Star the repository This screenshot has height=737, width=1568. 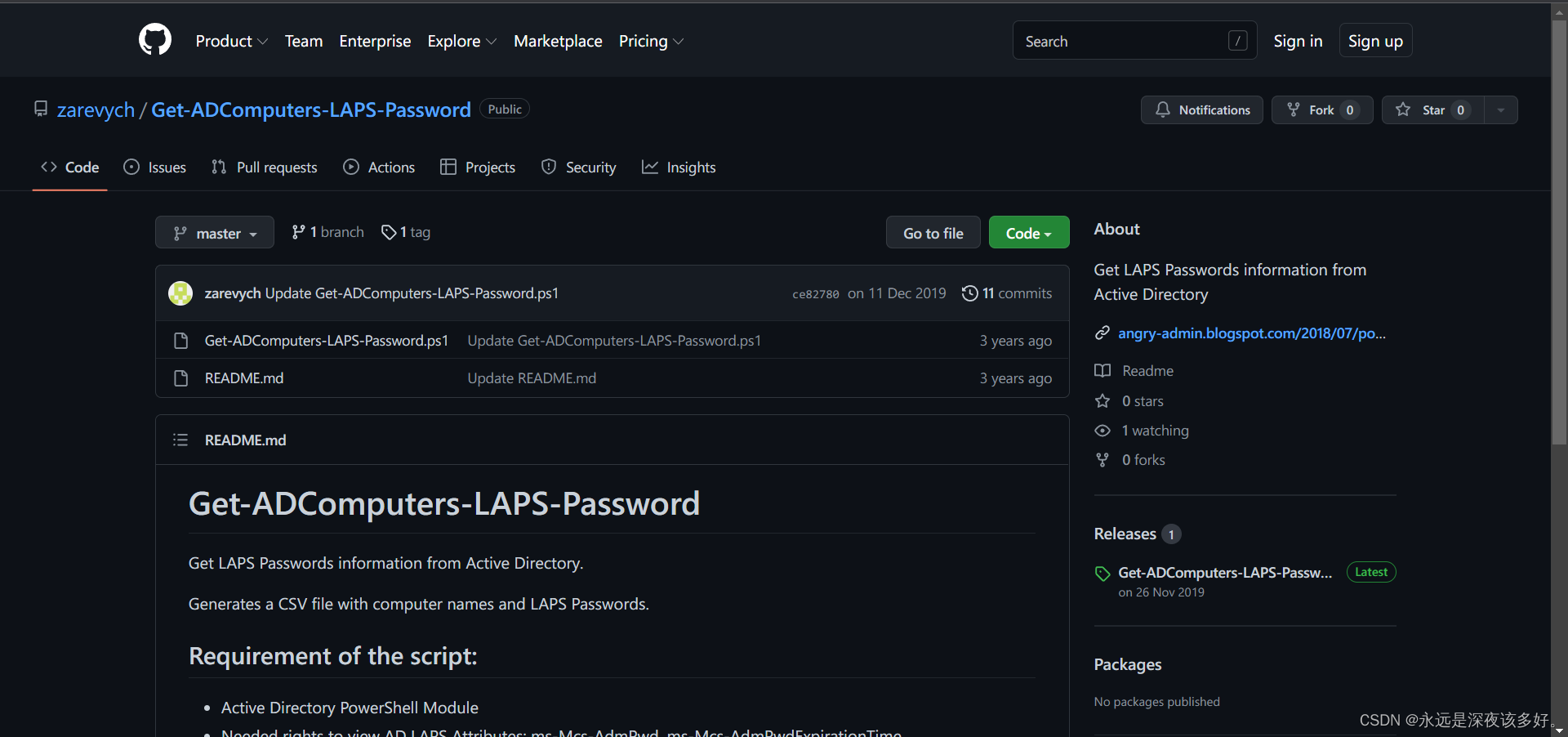point(1432,109)
